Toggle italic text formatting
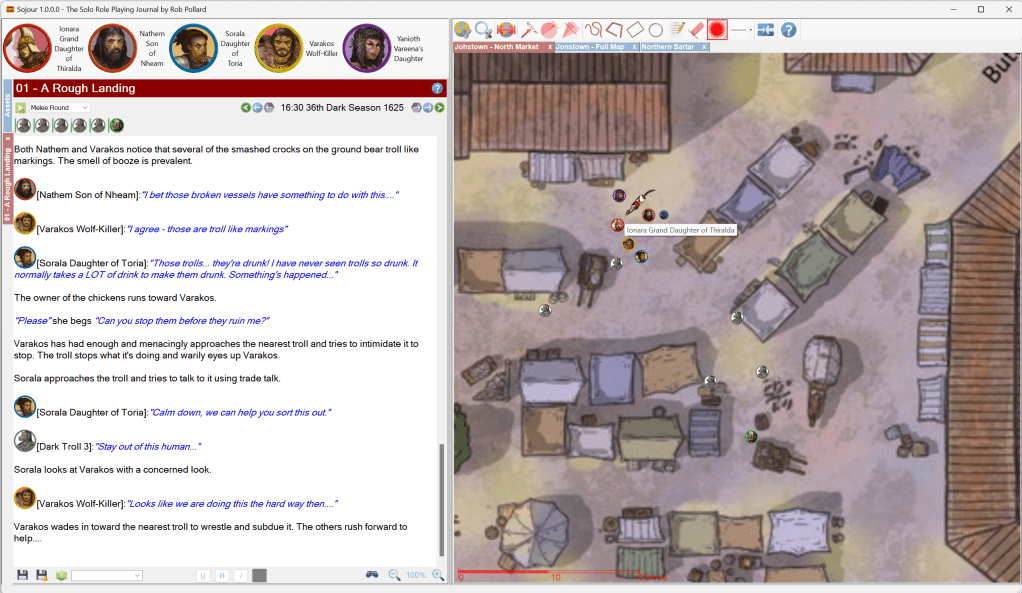Screen dimensions: 1022x593 (x=240, y=575)
